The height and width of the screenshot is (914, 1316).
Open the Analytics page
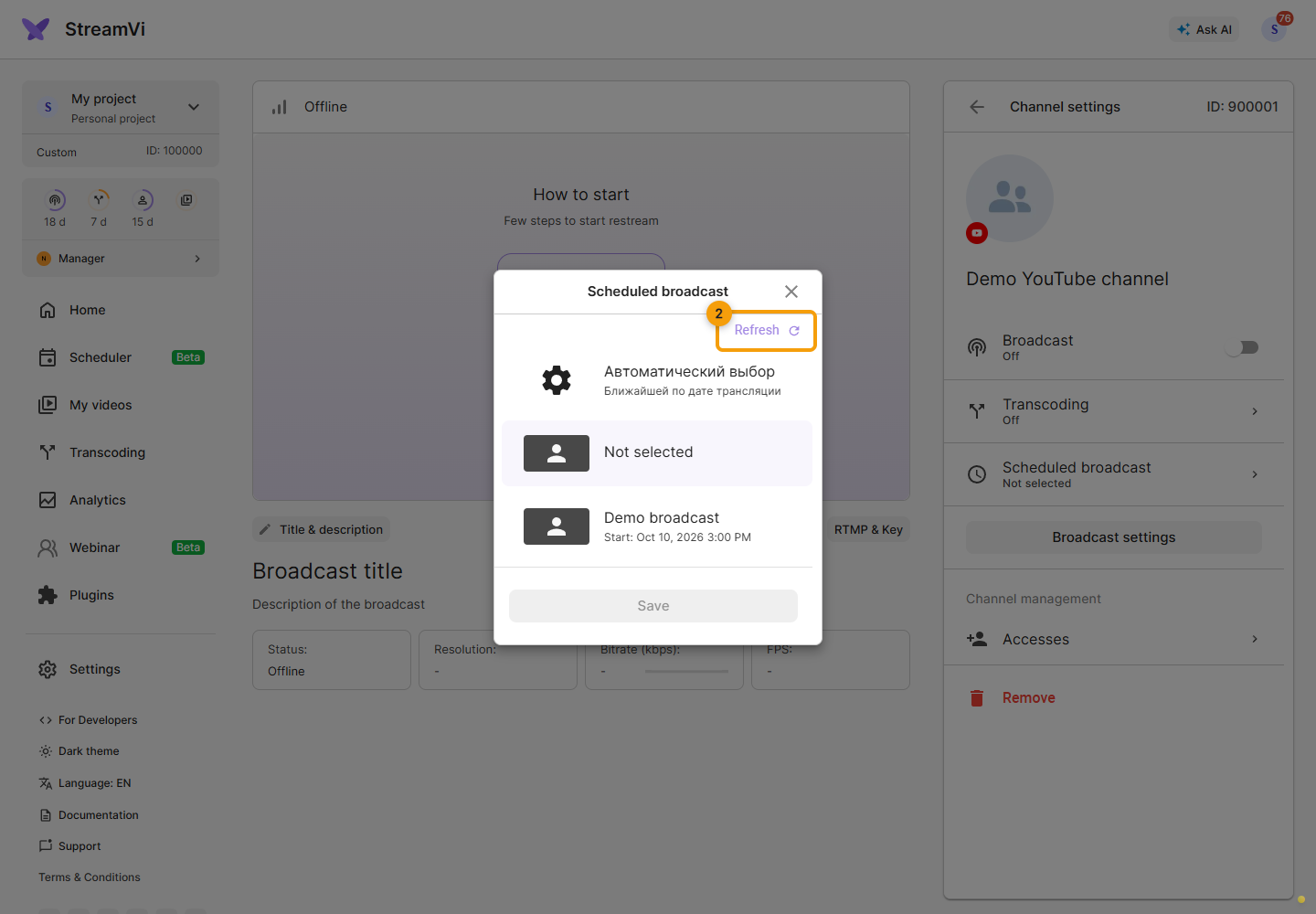[x=121, y=500]
